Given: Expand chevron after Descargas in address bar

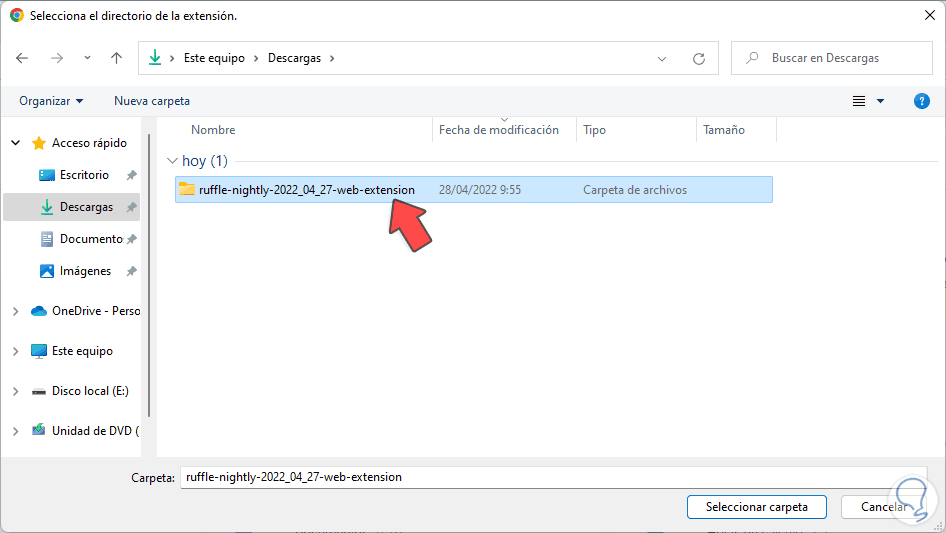Looking at the screenshot, I should coord(332,58).
